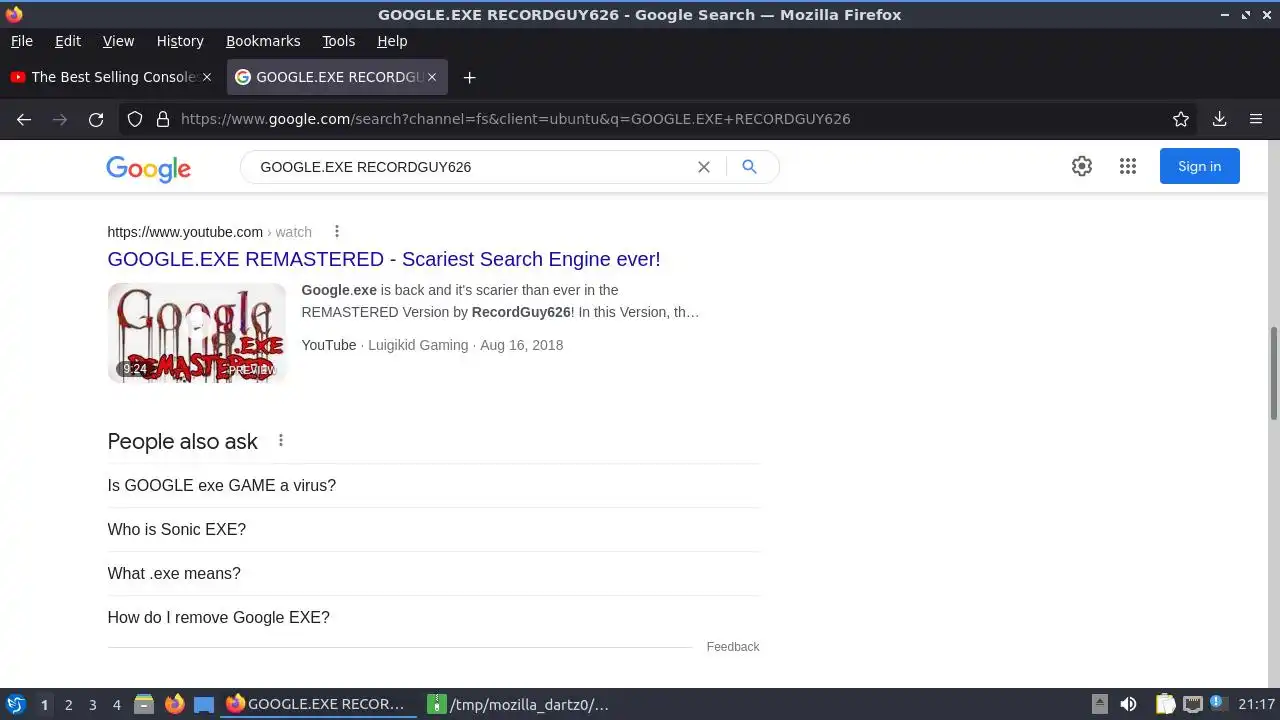Open the application launcher in taskbar

[x=16, y=704]
